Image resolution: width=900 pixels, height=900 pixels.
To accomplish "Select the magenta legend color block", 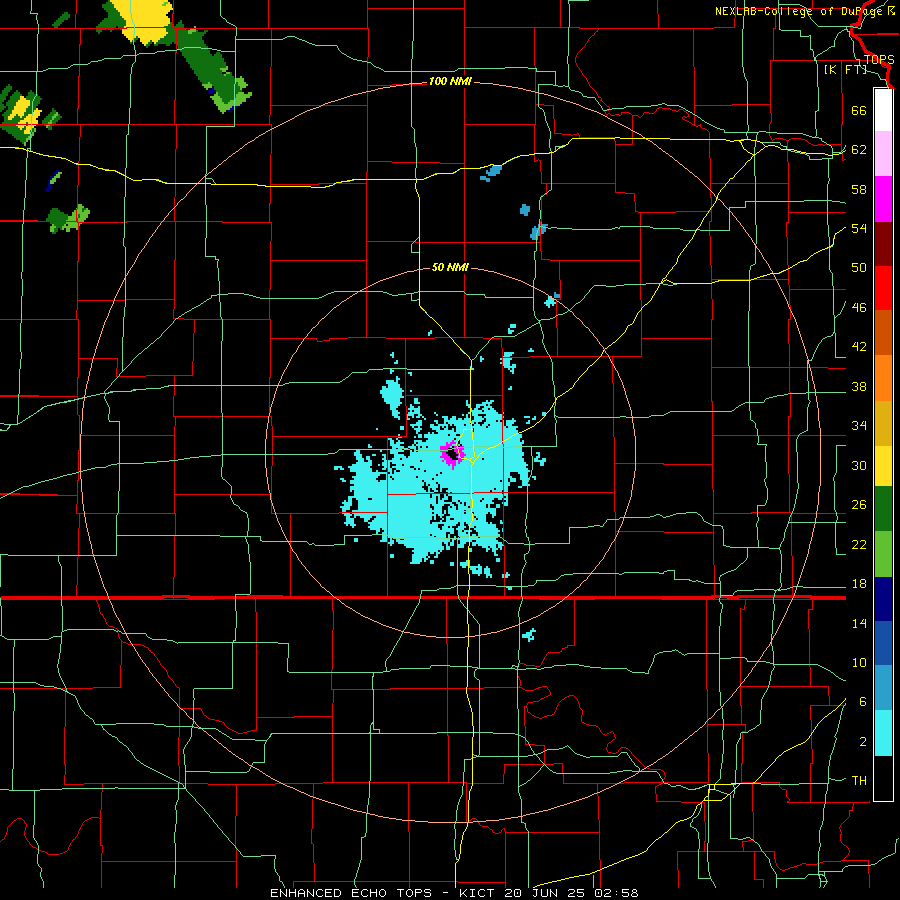I will click(883, 199).
